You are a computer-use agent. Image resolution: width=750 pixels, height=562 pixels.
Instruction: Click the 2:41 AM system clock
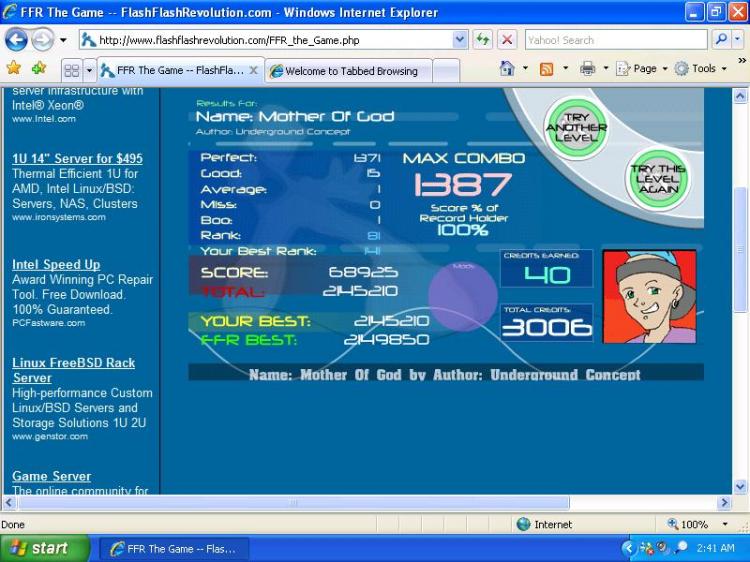tap(716, 548)
